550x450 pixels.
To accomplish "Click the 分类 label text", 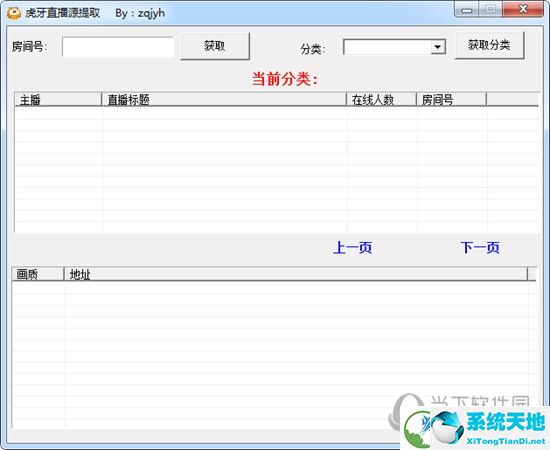I will coord(313,49).
